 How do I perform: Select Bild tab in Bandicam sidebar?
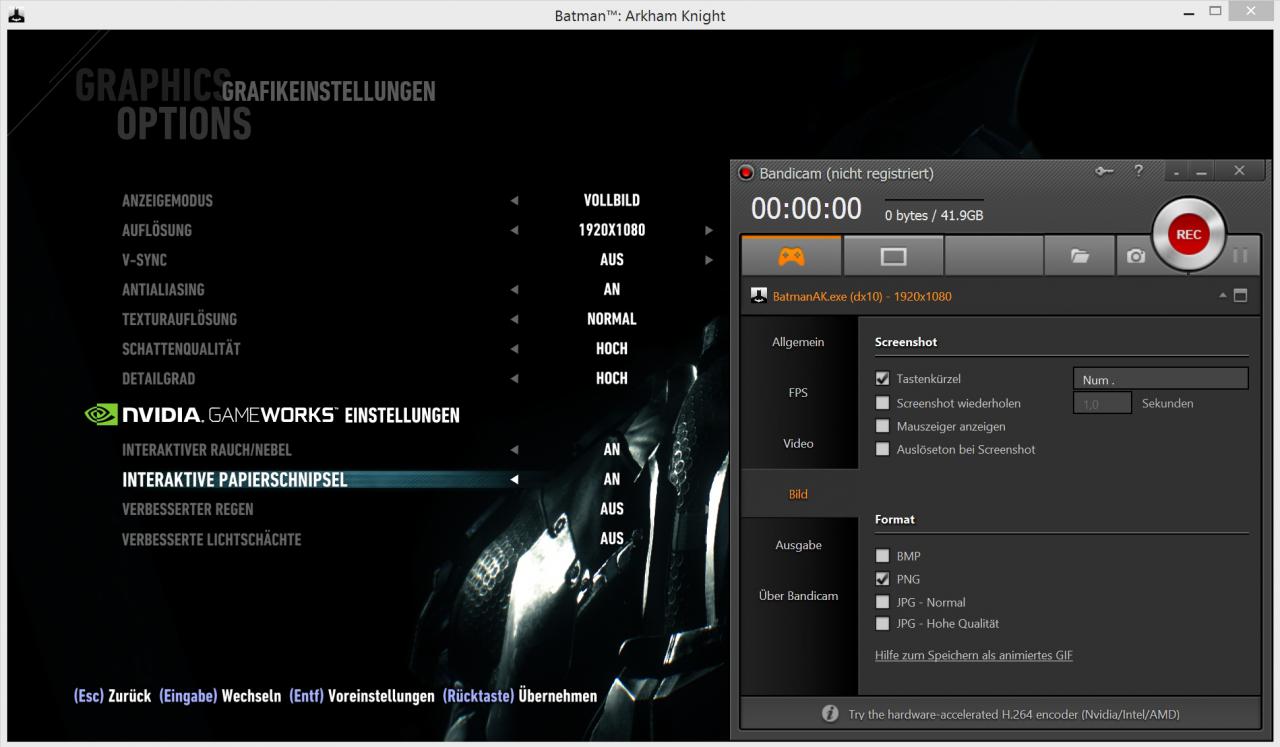pyautogui.click(x=798, y=494)
